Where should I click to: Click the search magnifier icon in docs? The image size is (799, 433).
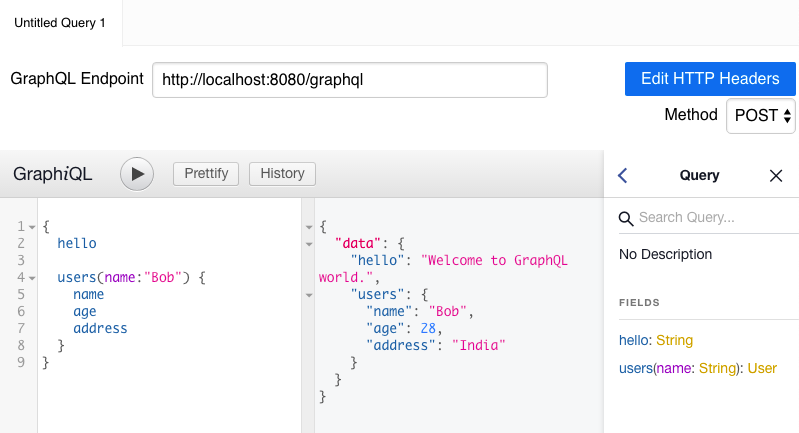coord(626,219)
